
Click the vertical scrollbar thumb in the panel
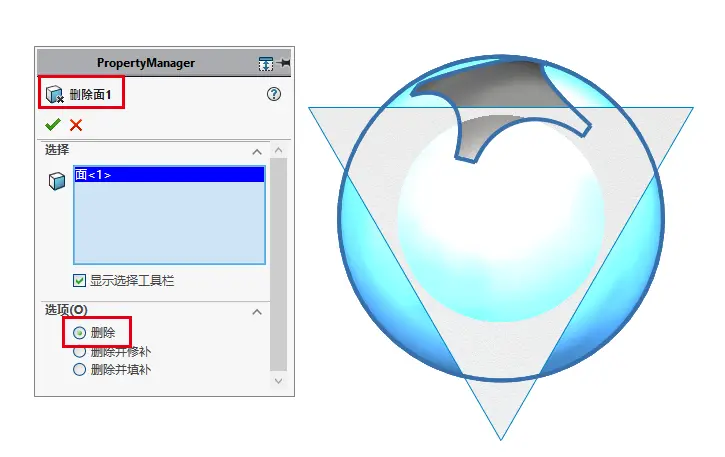(278, 264)
